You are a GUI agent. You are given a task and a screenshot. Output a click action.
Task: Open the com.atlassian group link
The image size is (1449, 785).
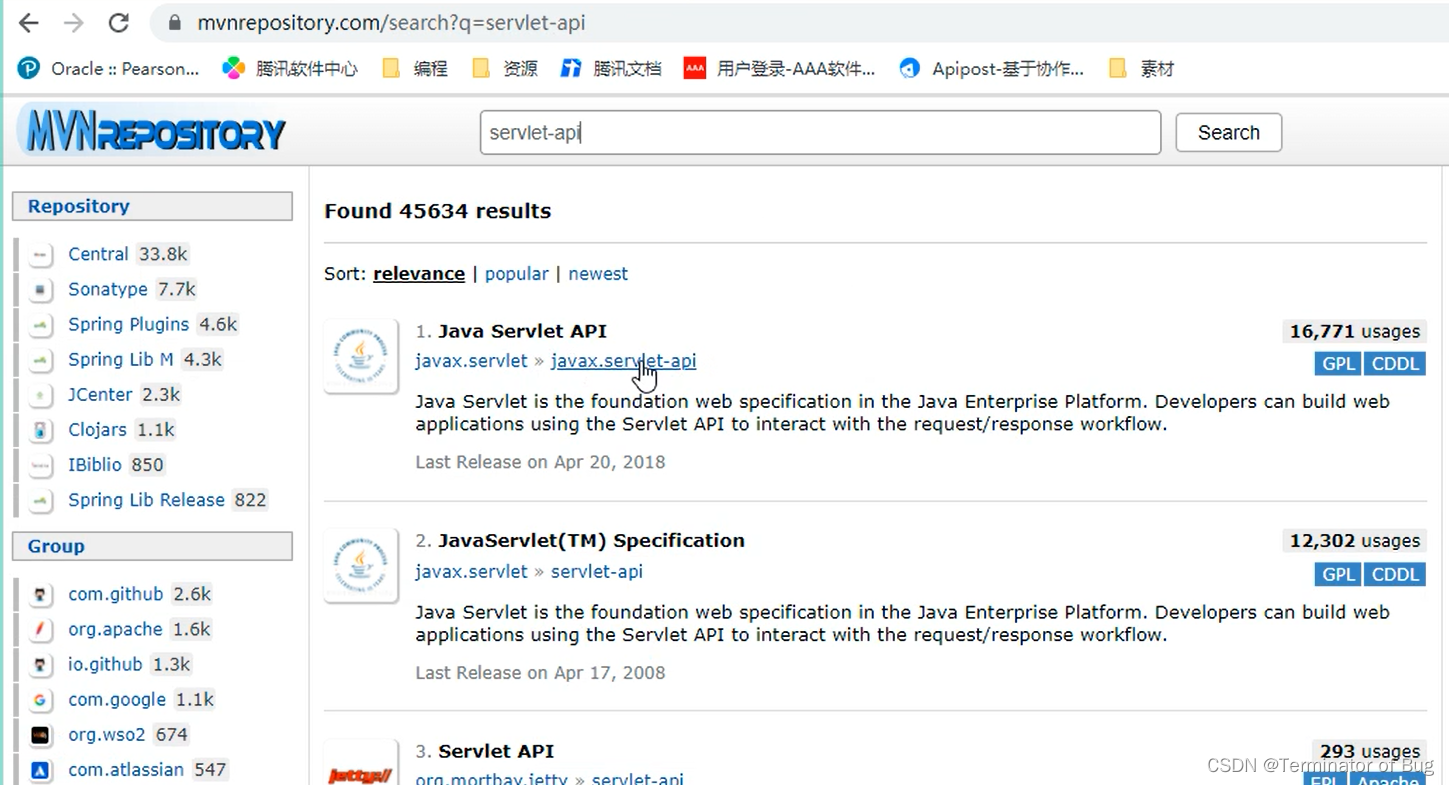tap(126, 769)
